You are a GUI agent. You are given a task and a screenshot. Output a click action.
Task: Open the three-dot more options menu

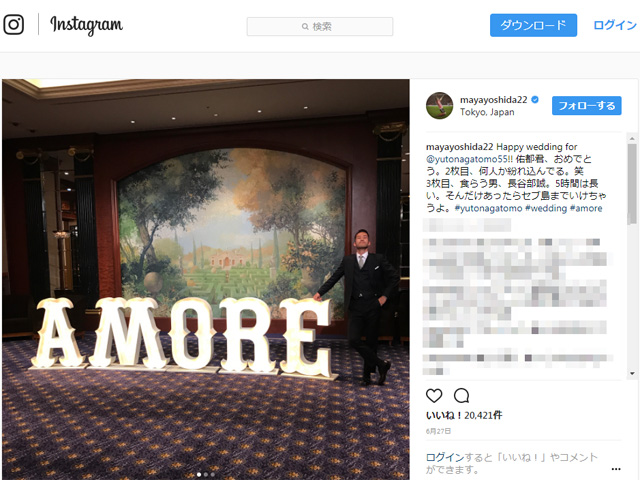click(616, 469)
